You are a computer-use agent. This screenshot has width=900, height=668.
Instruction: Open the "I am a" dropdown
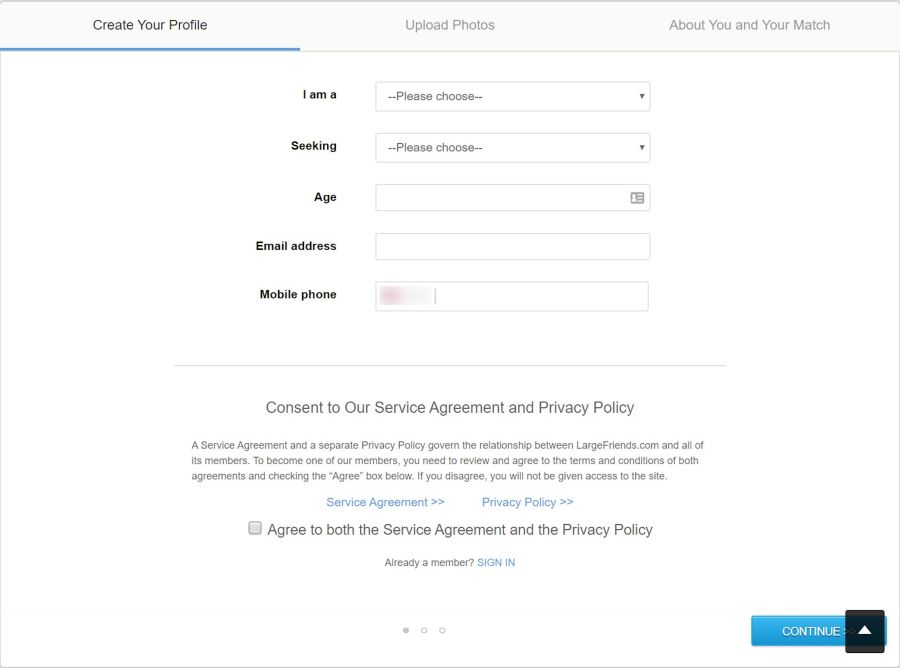click(x=512, y=96)
